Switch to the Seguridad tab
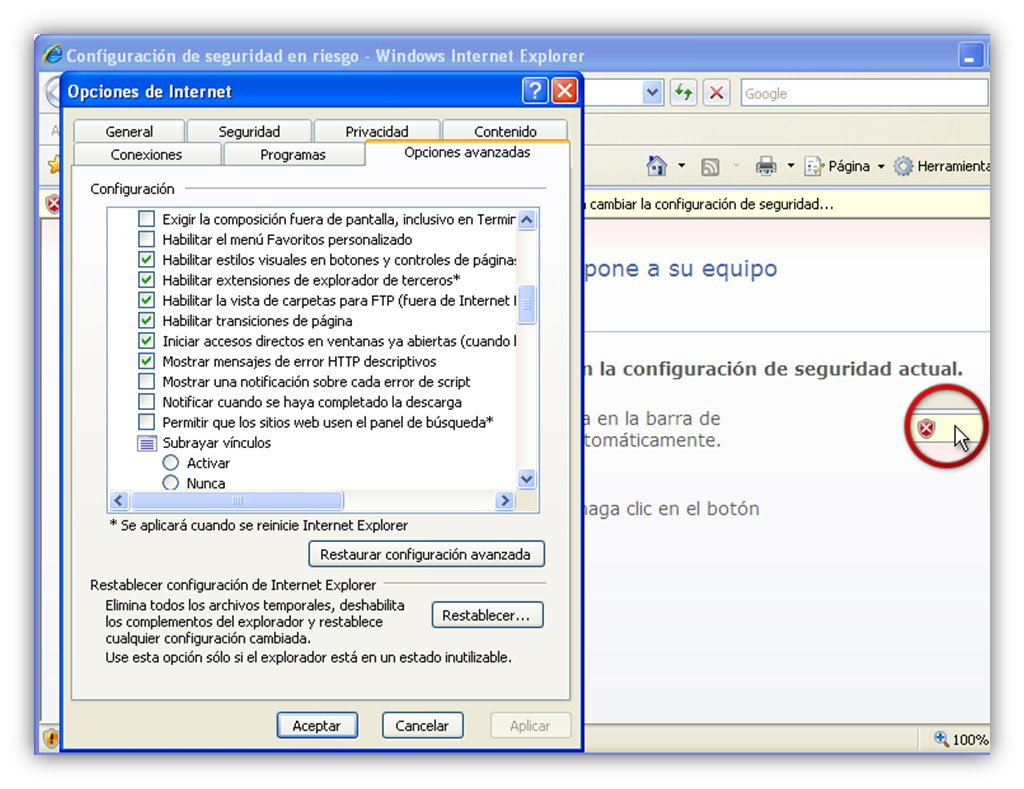This screenshot has height=789, width=1024. coord(249,131)
